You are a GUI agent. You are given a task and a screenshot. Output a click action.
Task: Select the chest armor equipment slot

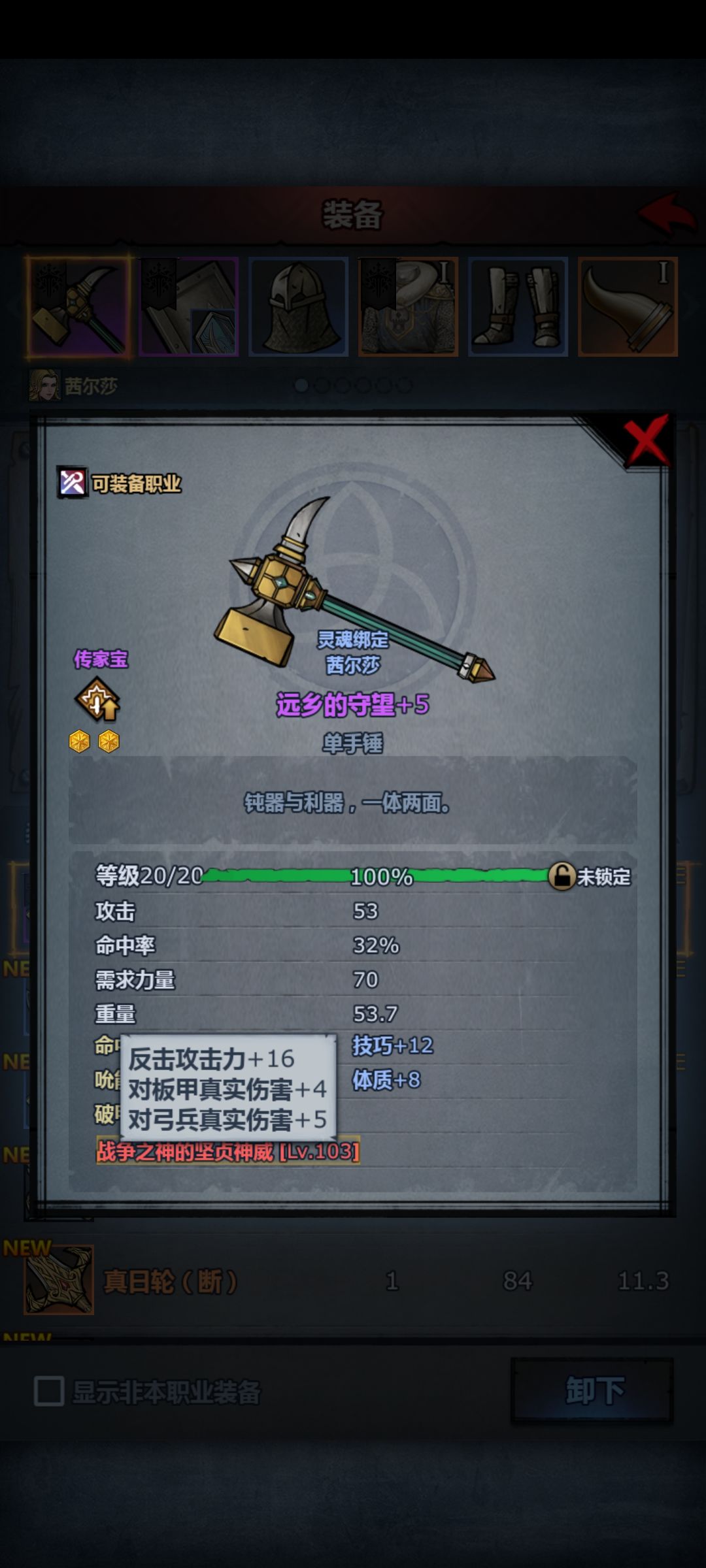click(x=408, y=306)
